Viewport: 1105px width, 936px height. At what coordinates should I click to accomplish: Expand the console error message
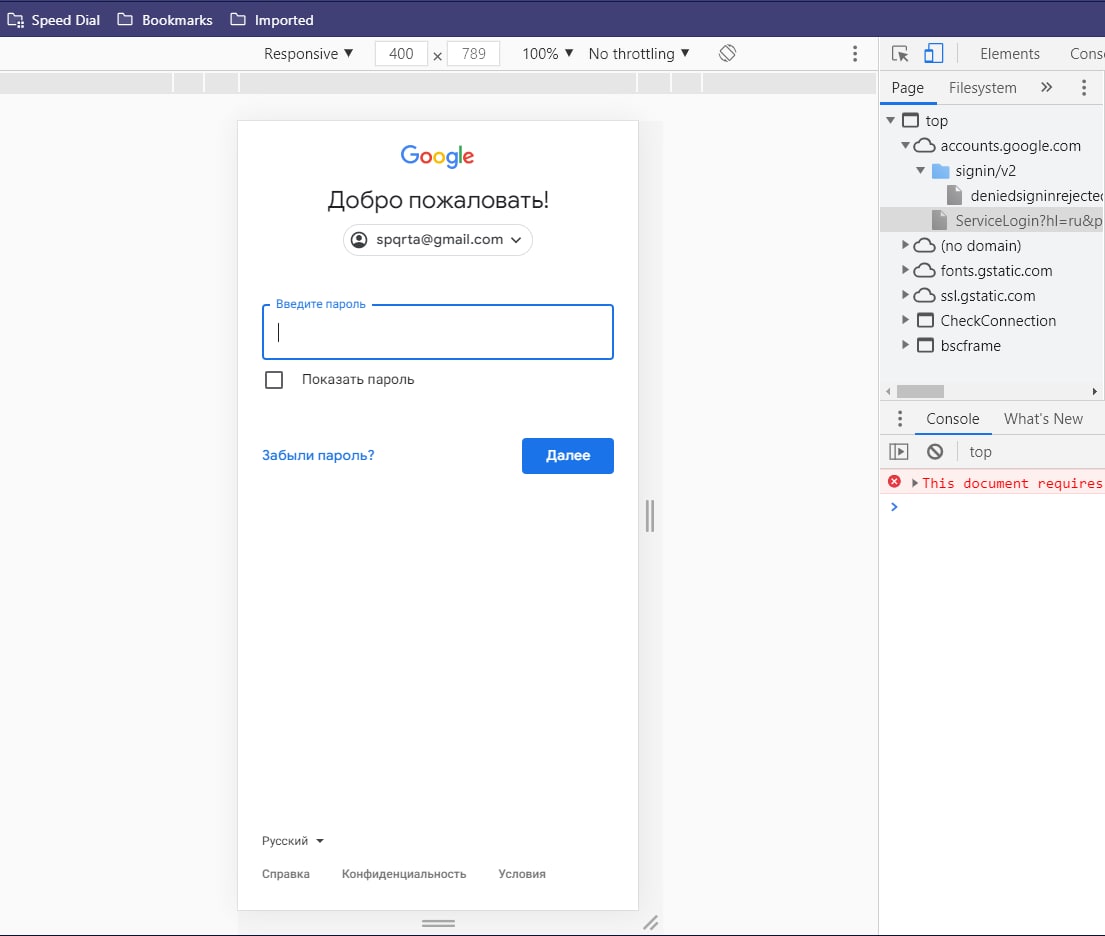[915, 483]
